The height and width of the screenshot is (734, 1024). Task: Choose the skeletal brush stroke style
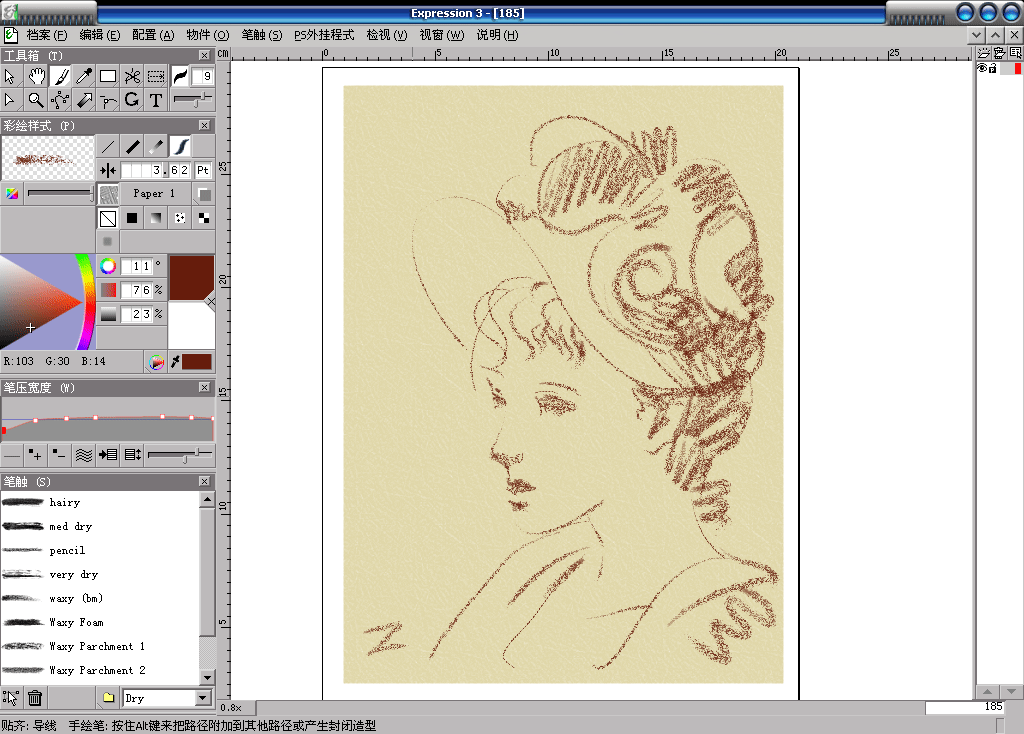click(180, 146)
